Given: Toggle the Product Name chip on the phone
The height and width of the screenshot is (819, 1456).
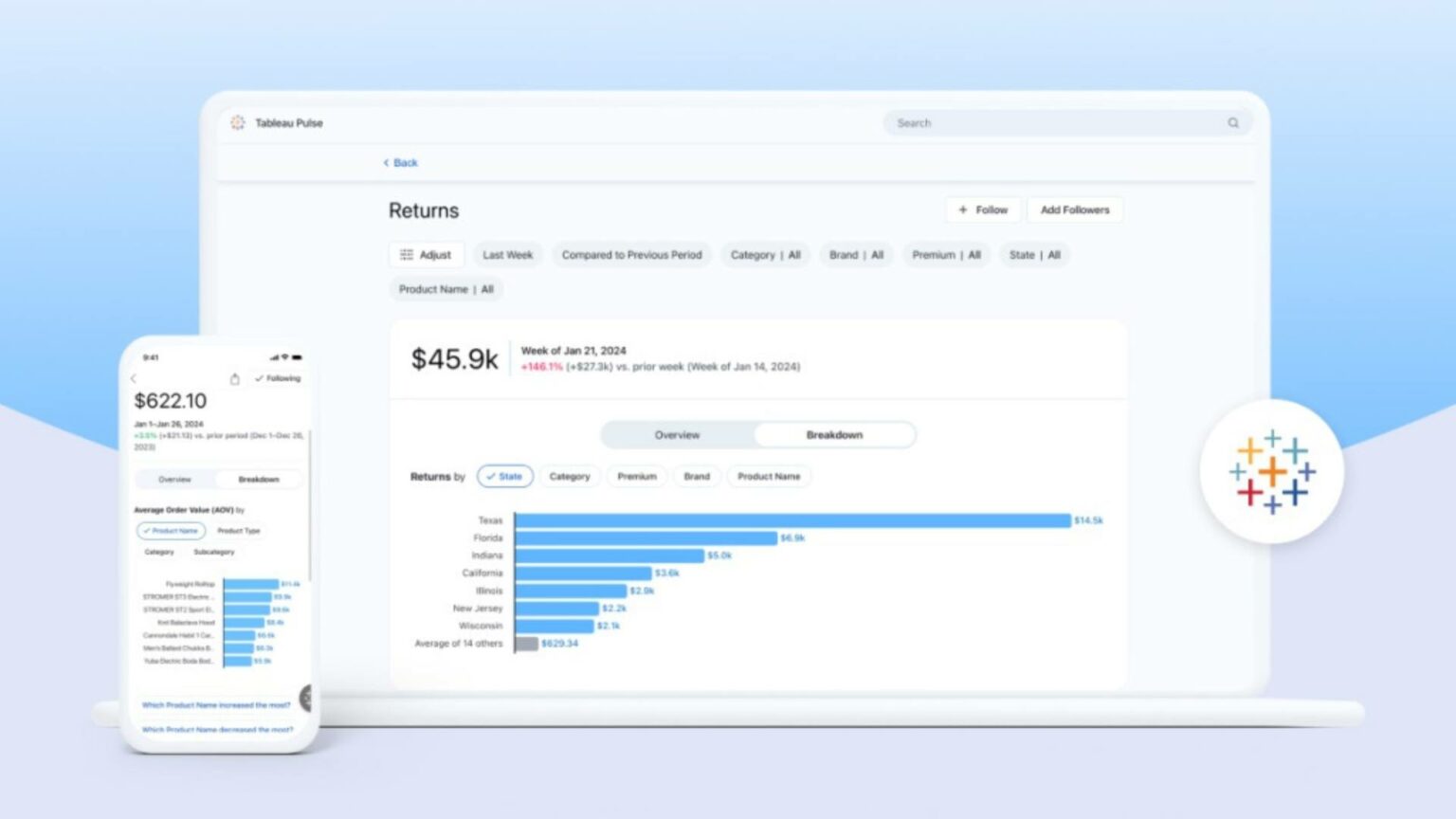Looking at the screenshot, I should point(171,531).
